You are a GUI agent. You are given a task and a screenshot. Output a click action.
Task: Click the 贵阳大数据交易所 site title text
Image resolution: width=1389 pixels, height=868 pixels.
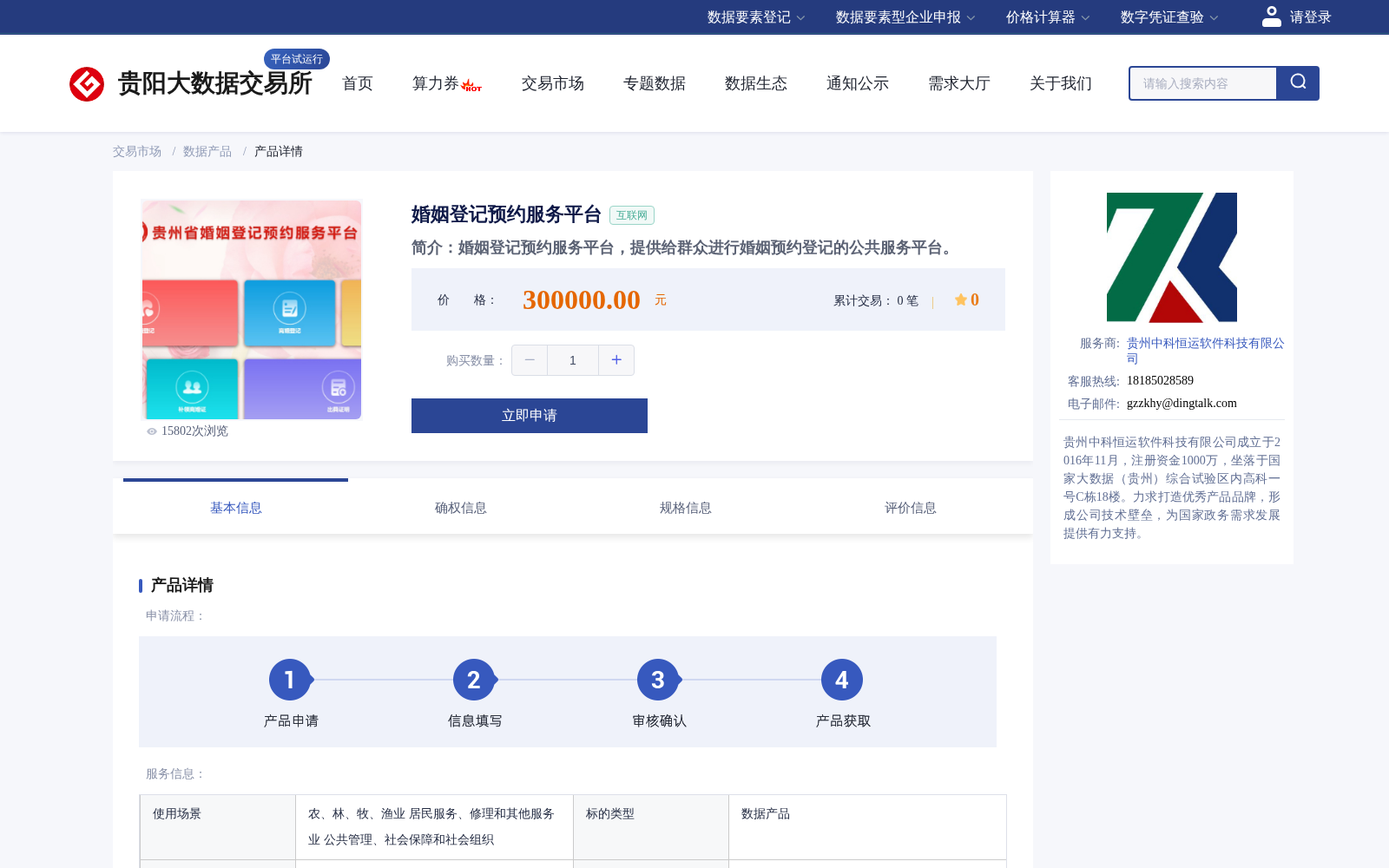coord(214,83)
